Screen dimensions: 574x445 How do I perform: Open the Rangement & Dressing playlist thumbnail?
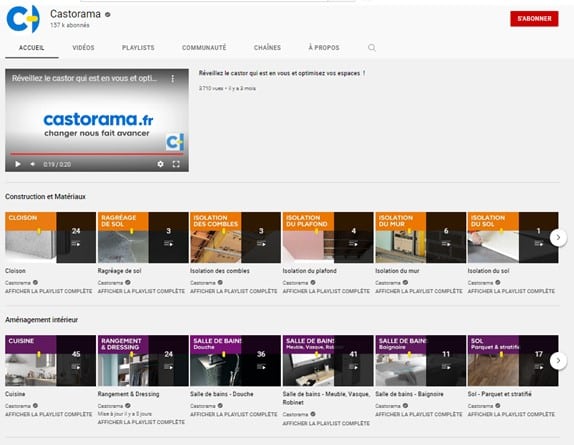point(143,360)
